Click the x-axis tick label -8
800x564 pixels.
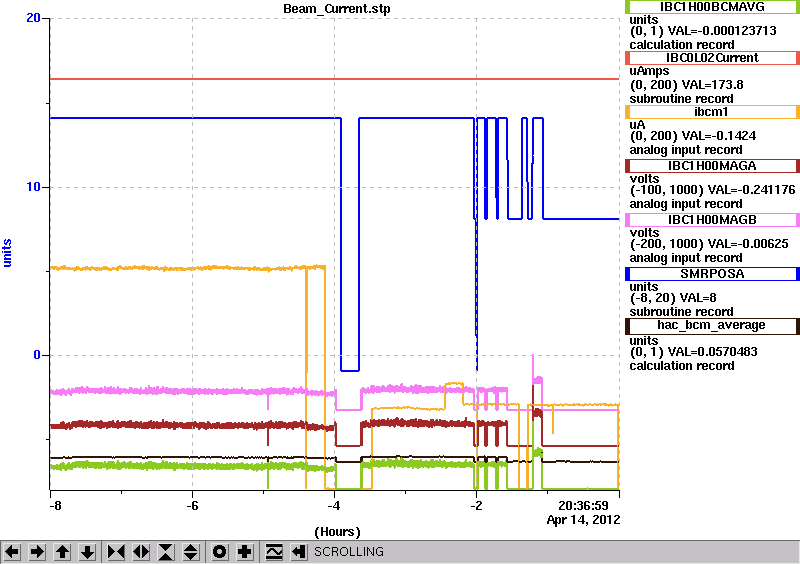(55, 506)
